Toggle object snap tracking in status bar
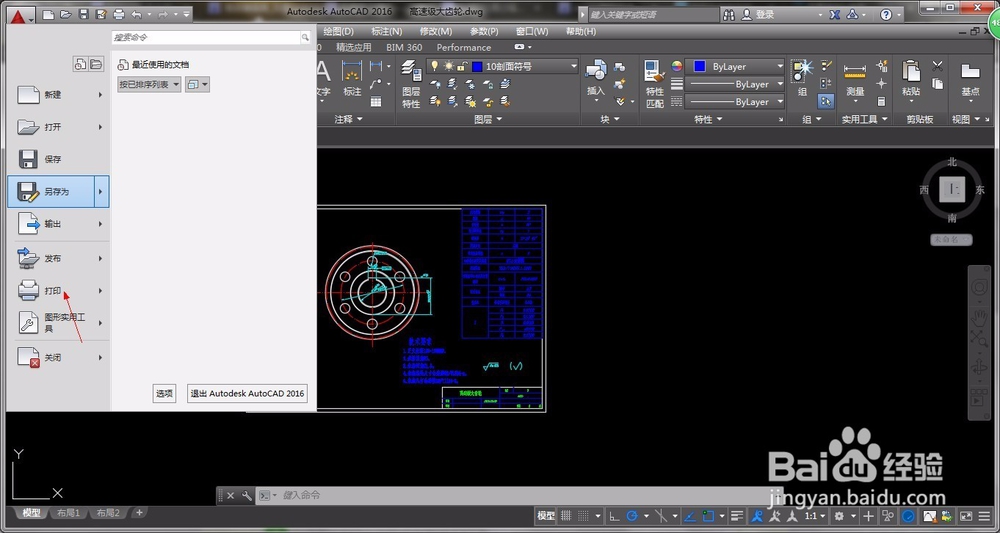The height and width of the screenshot is (533, 1000). (x=689, y=516)
